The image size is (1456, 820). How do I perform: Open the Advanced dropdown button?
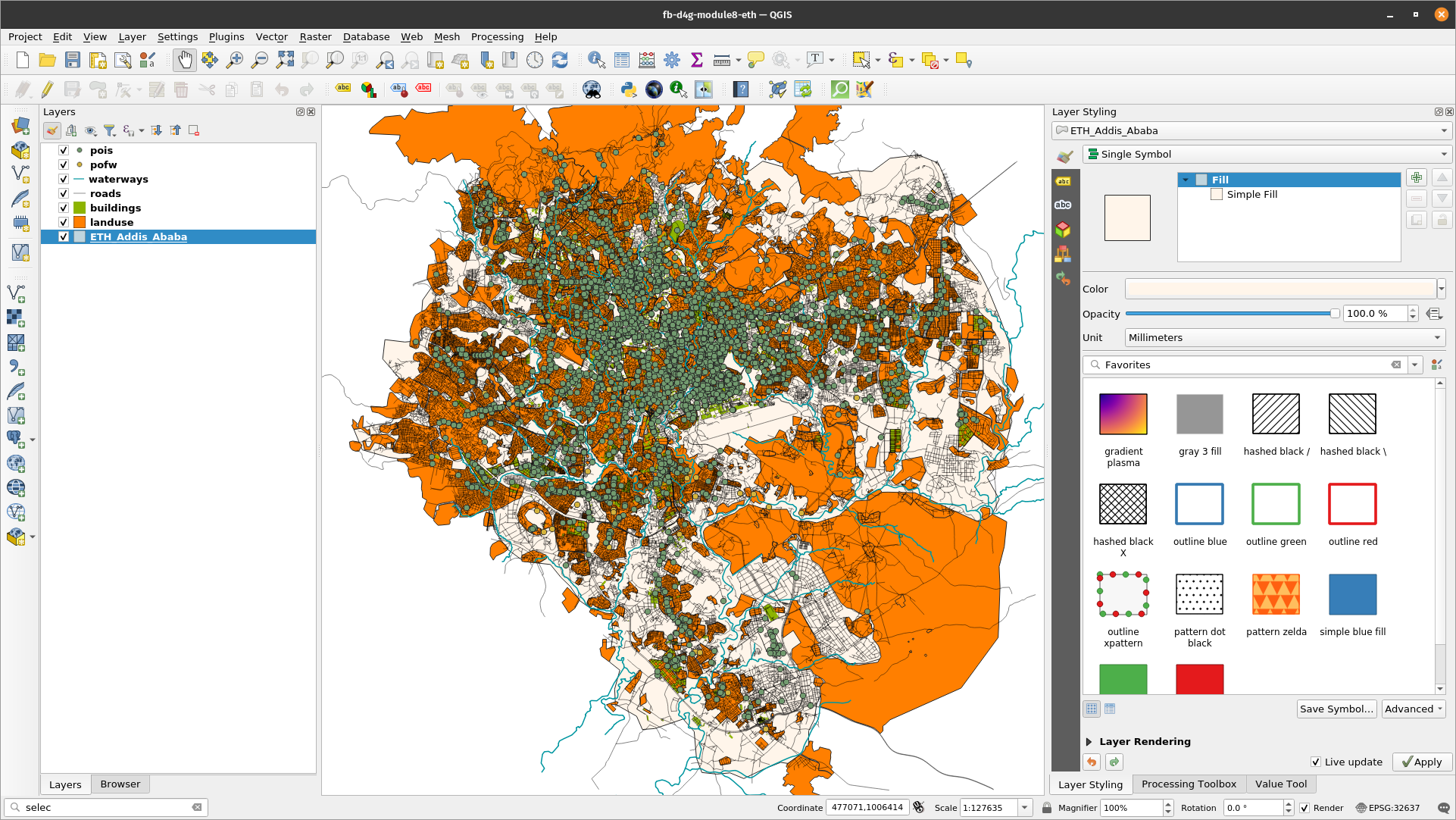coord(1414,709)
